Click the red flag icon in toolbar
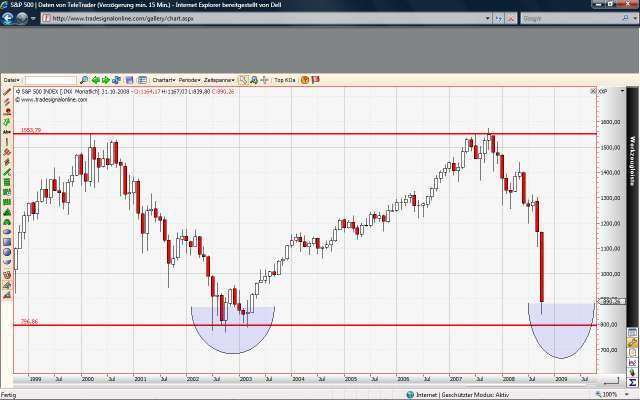640x400 pixels. pos(316,80)
